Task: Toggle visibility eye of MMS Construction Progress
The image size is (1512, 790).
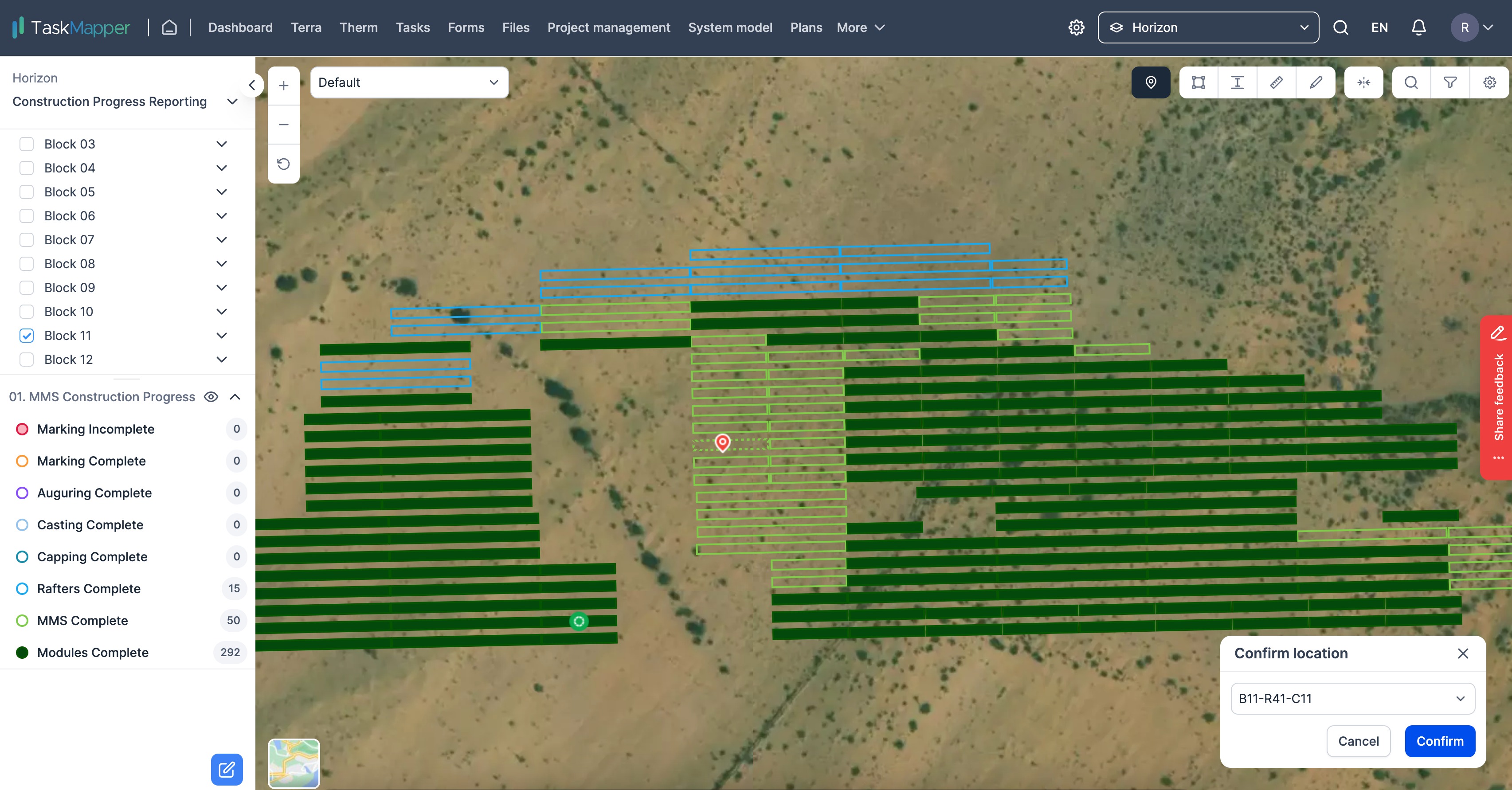Action: [x=211, y=397]
